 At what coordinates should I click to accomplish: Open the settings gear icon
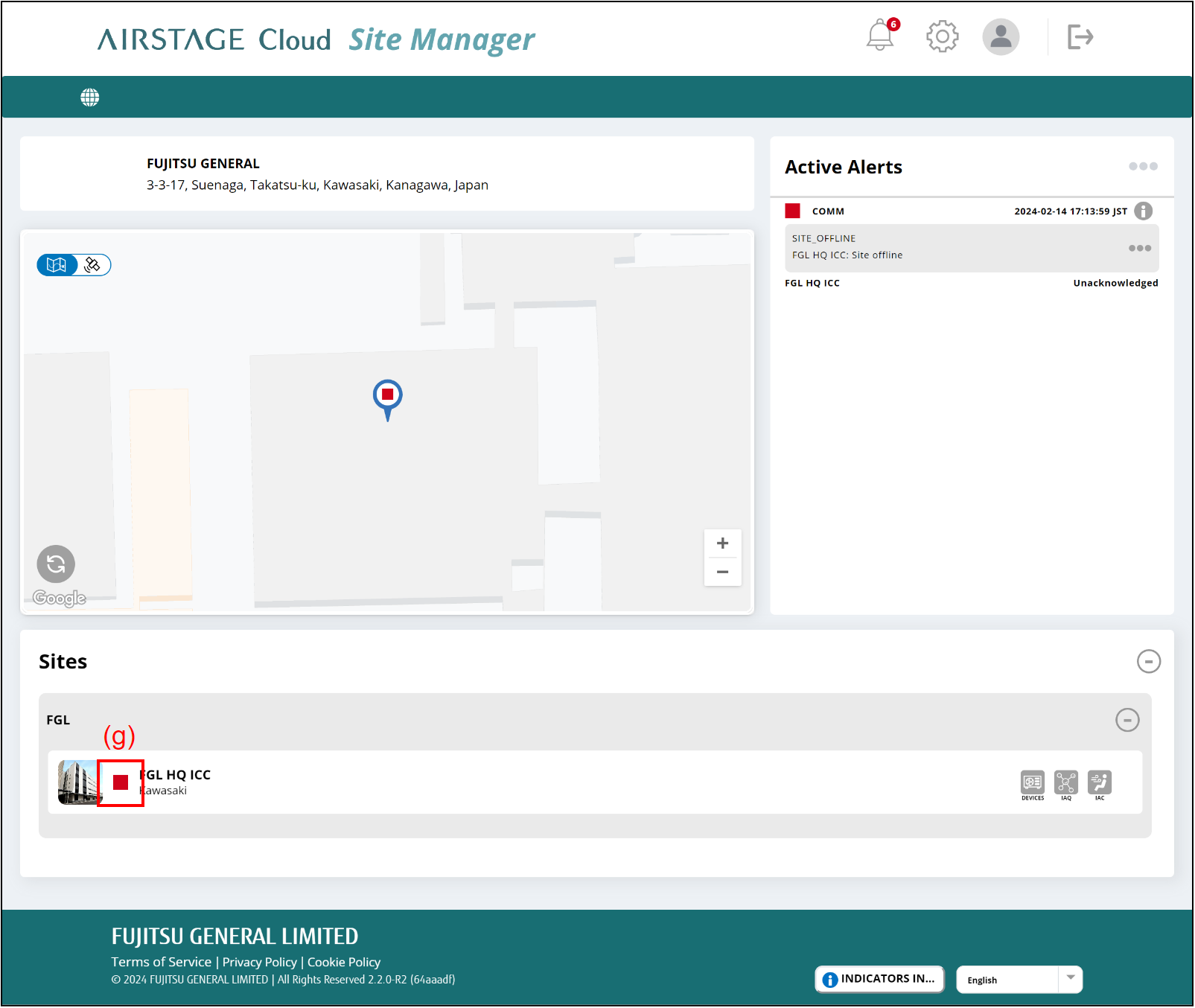pos(941,36)
